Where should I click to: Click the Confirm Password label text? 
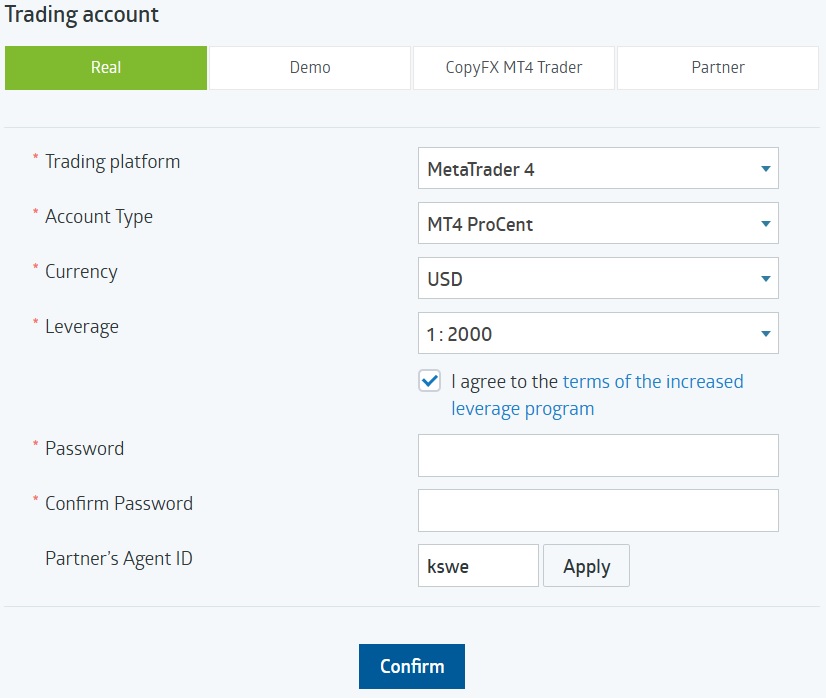click(119, 504)
